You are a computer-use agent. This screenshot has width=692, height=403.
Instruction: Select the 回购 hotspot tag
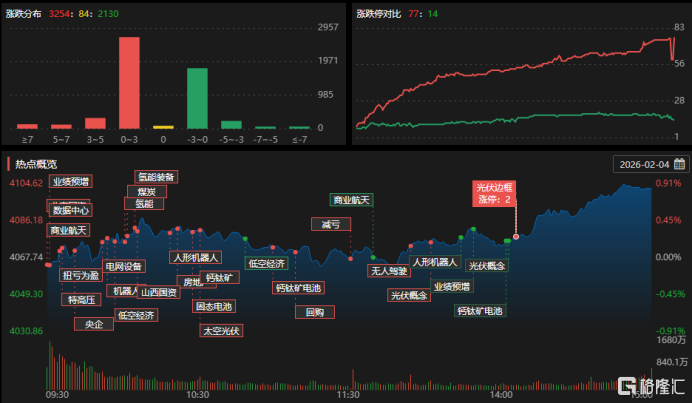[x=315, y=312]
